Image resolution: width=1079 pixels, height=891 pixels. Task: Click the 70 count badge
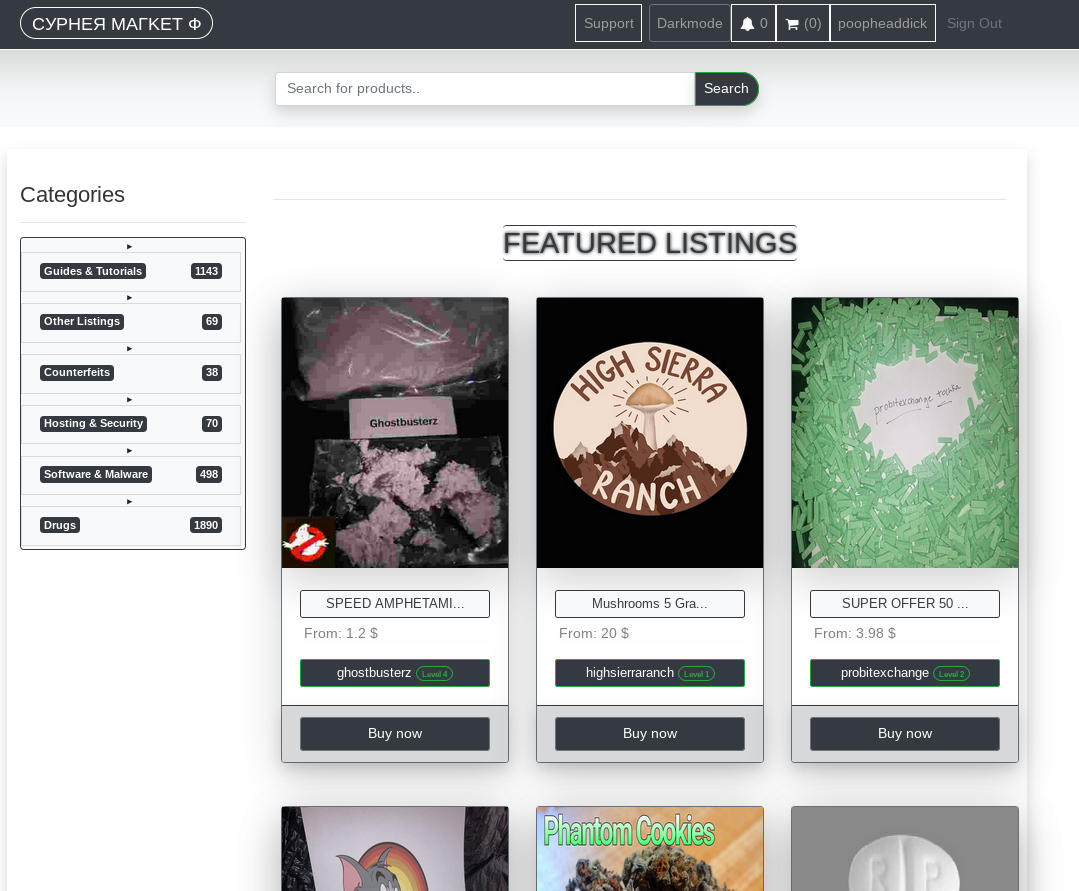coord(212,423)
